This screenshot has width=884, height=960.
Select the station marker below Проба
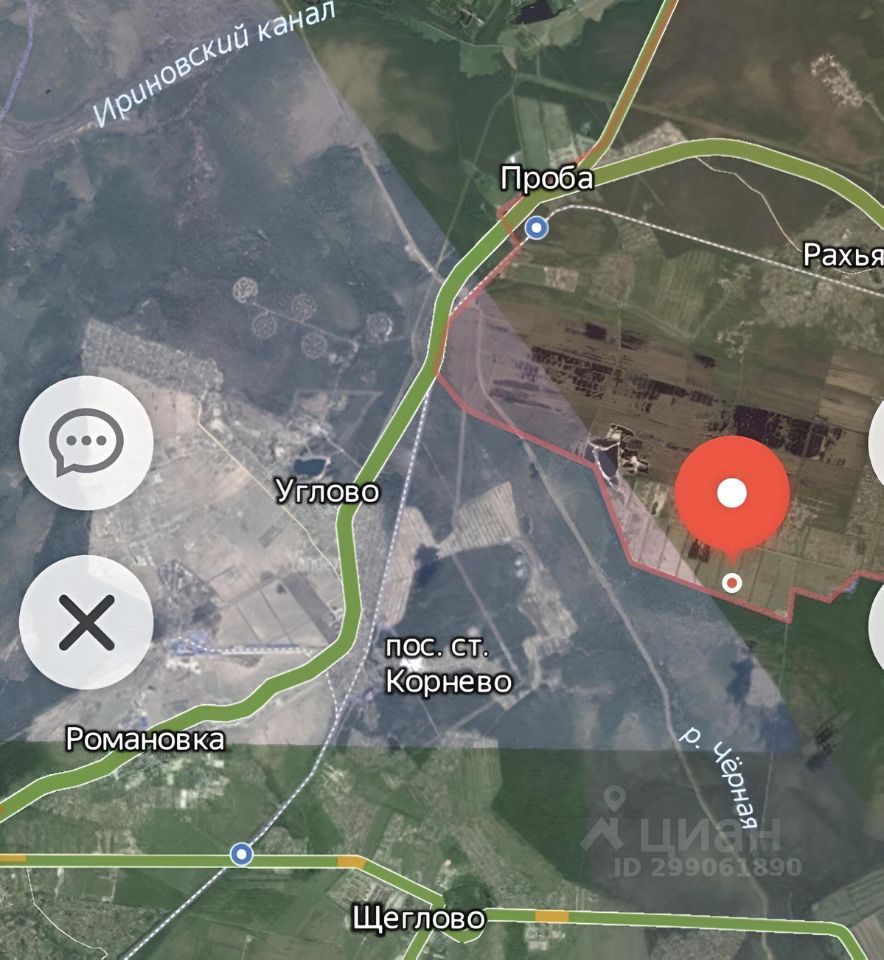(537, 228)
